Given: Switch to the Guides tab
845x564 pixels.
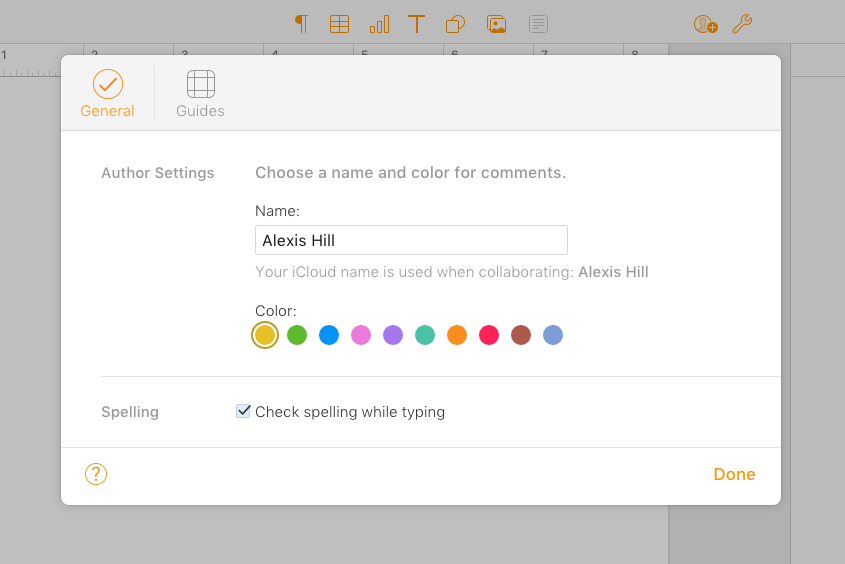Looking at the screenshot, I should click(200, 94).
